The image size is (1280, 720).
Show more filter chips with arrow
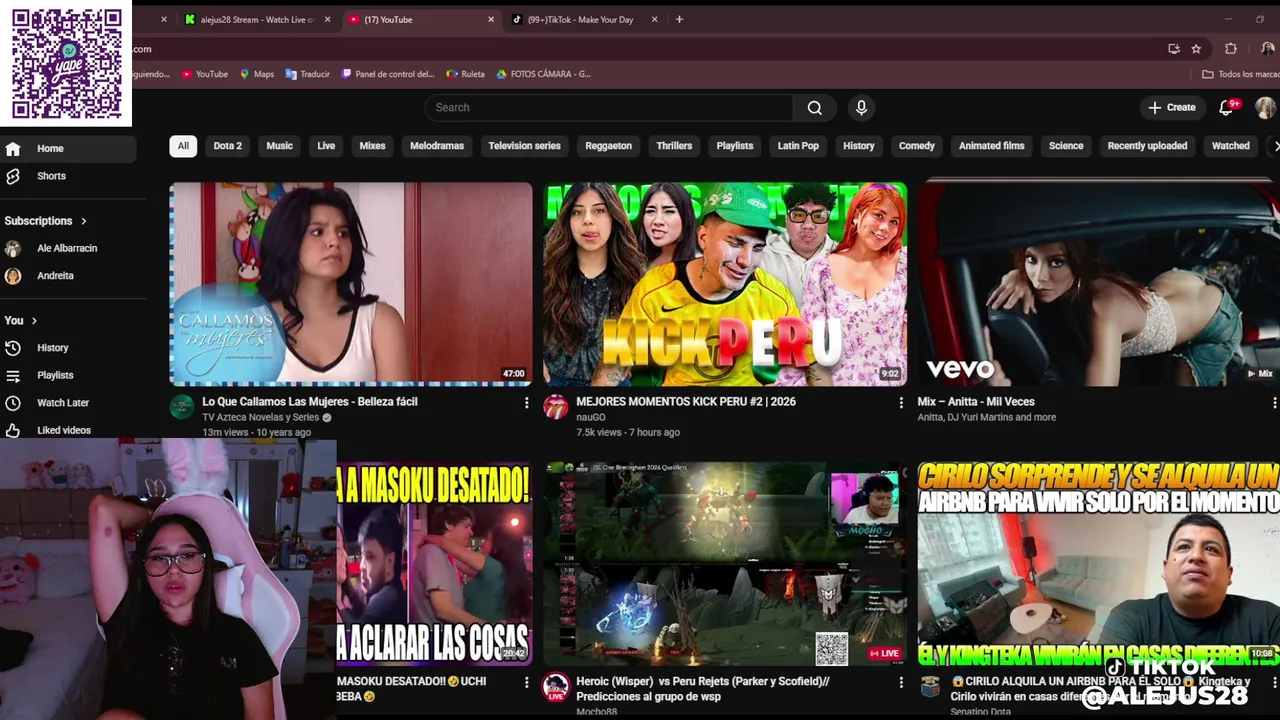[1275, 146]
